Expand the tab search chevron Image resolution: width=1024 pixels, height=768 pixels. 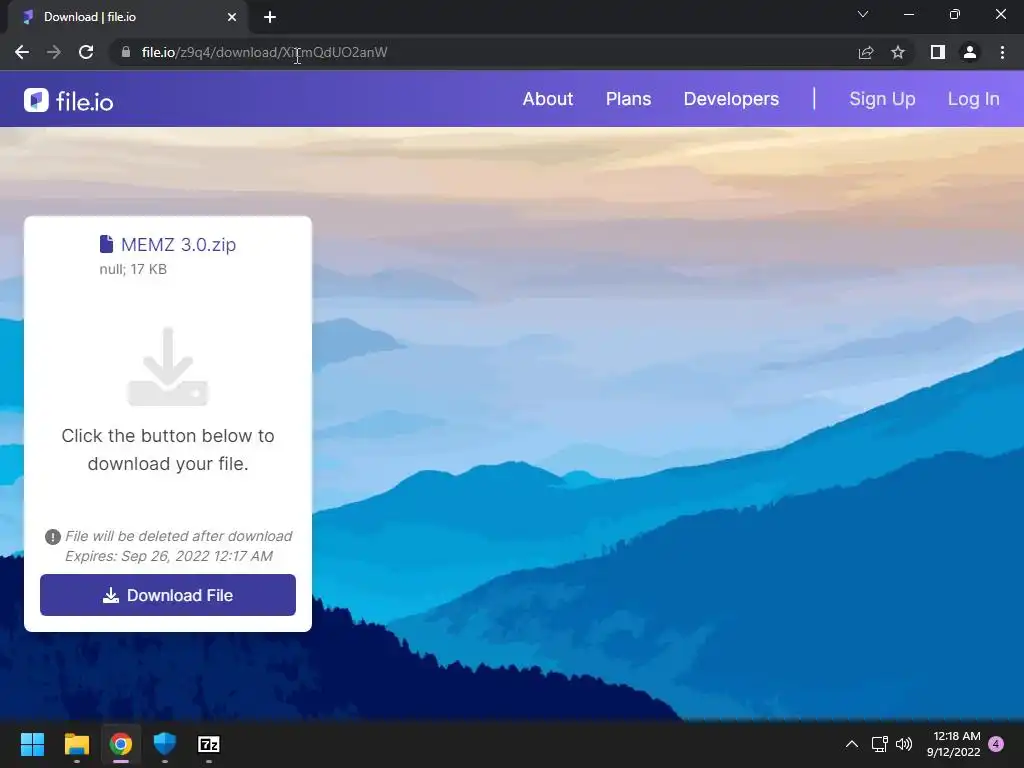pos(863,14)
